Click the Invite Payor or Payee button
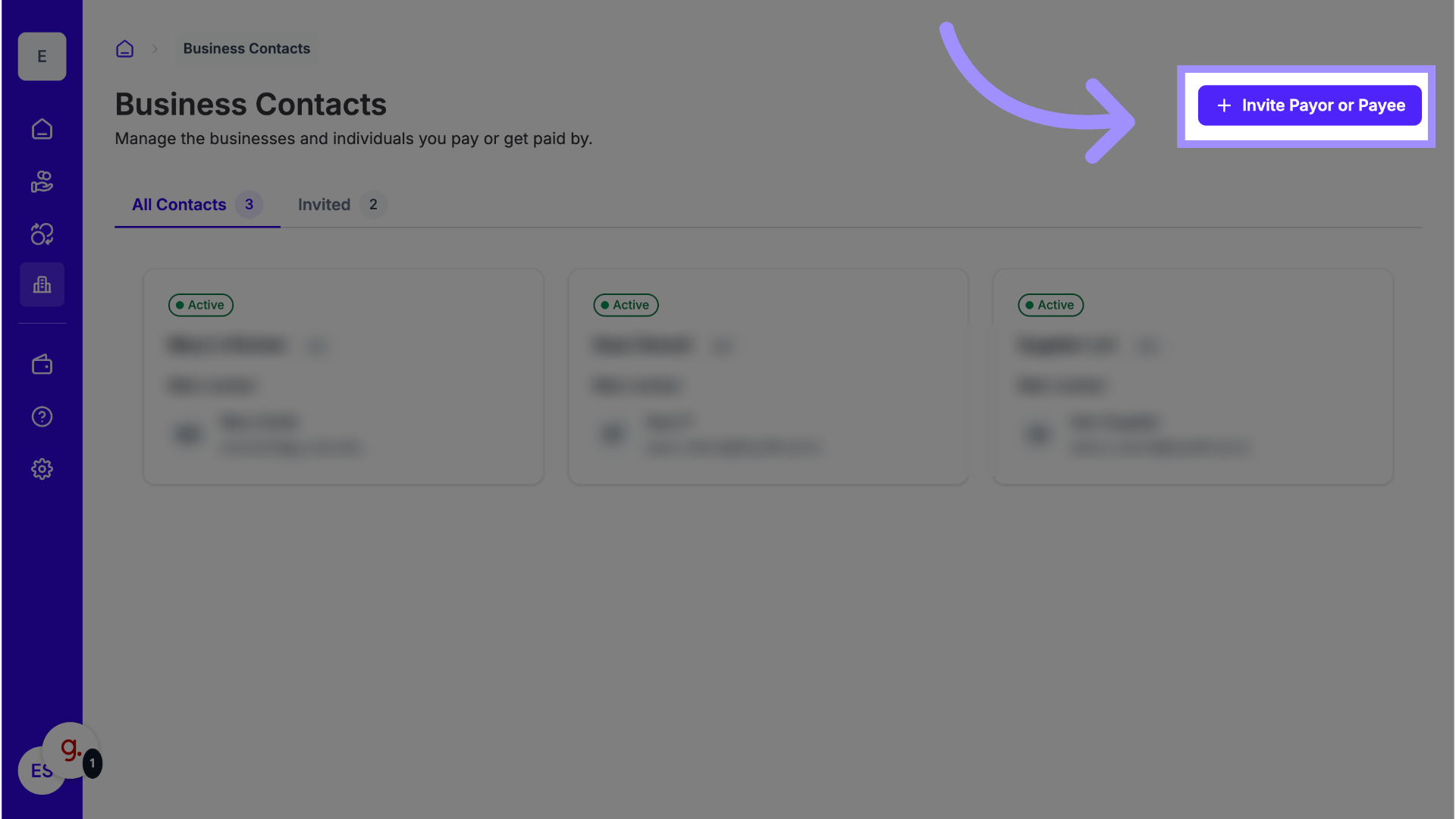 (x=1309, y=105)
